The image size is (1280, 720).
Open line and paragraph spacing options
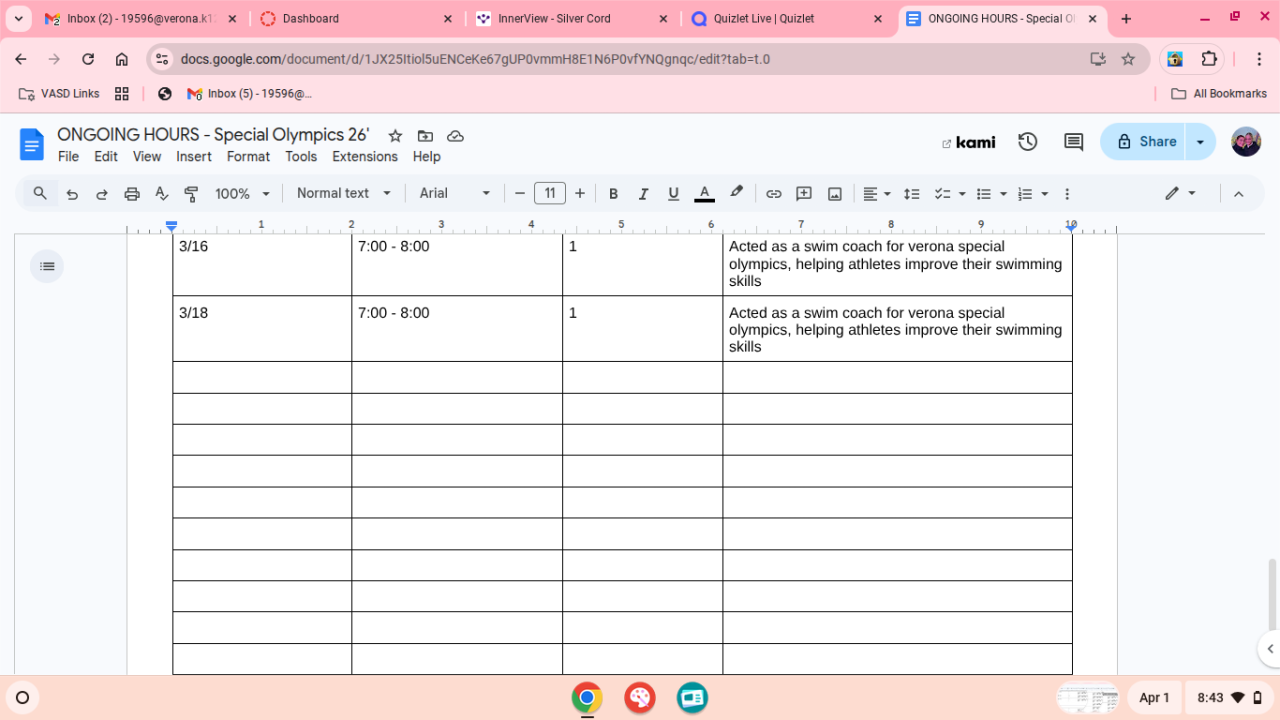[x=911, y=194]
